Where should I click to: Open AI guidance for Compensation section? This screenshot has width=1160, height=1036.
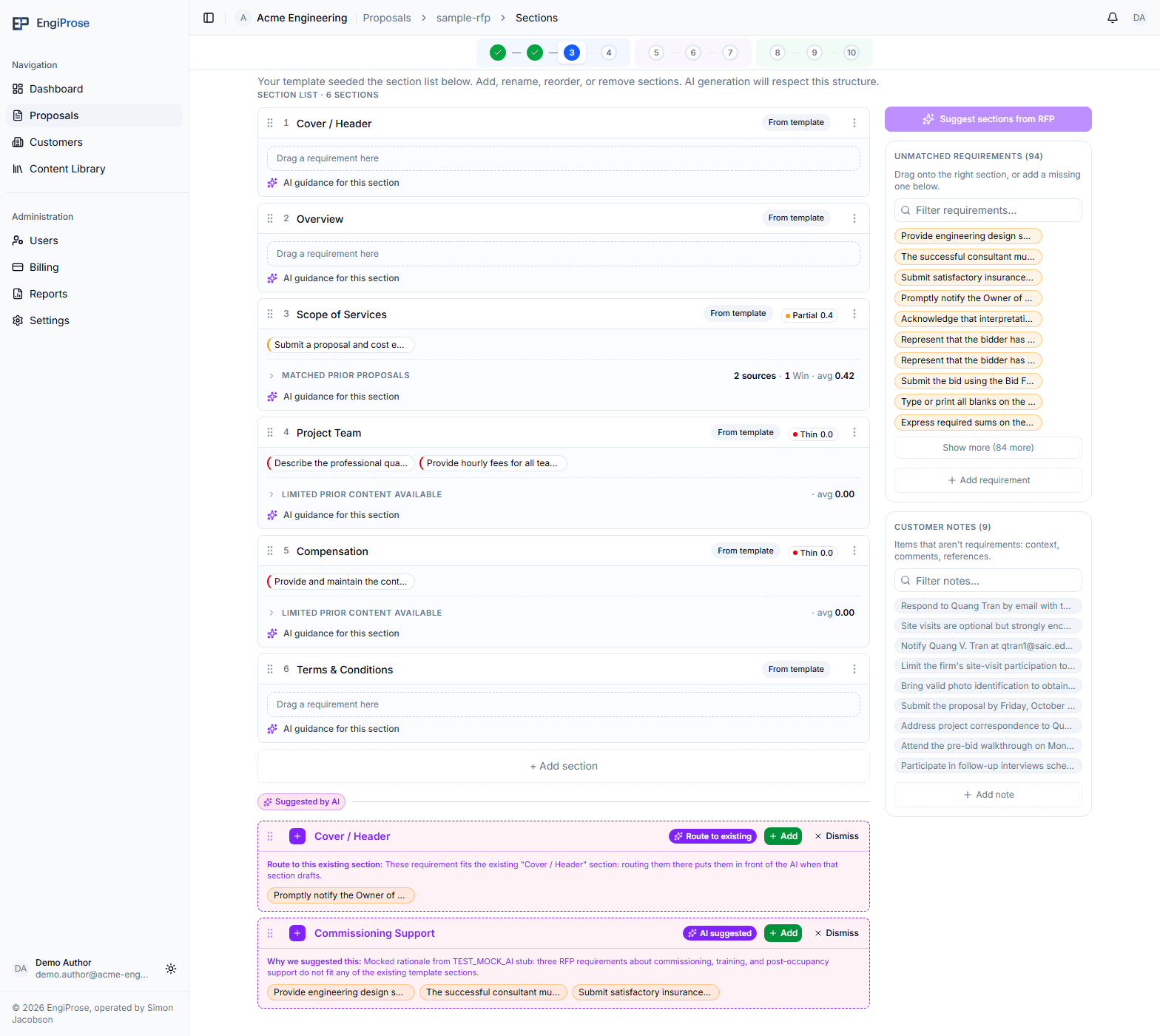334,633
